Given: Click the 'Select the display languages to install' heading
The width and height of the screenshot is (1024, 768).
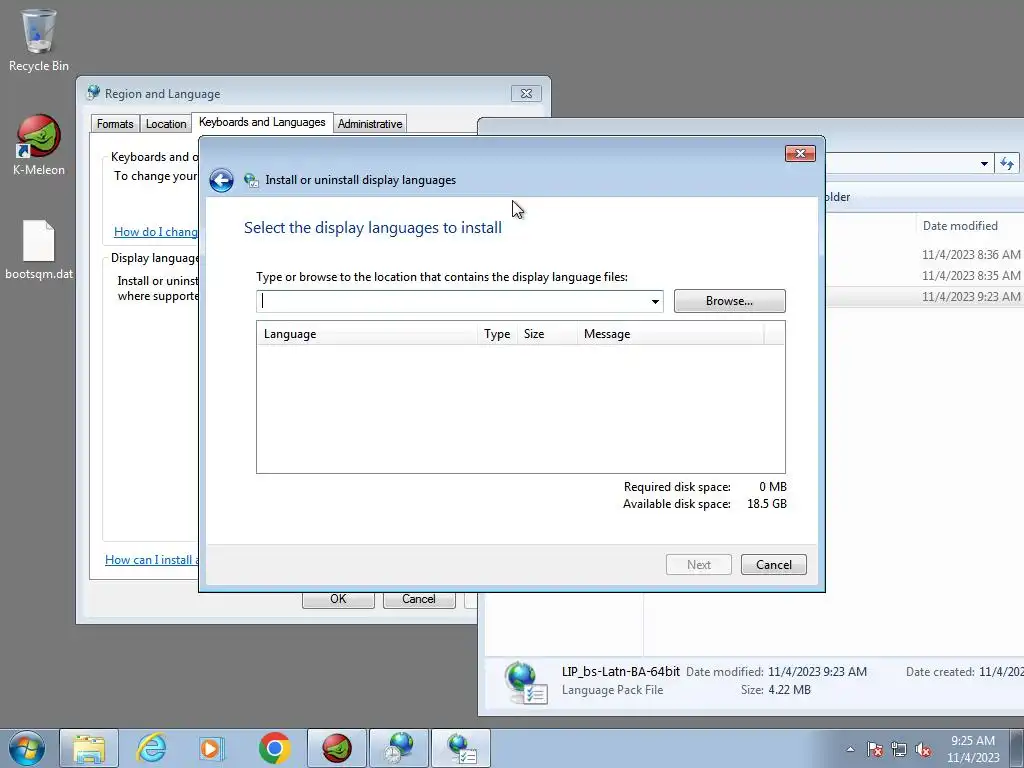Looking at the screenshot, I should [373, 228].
